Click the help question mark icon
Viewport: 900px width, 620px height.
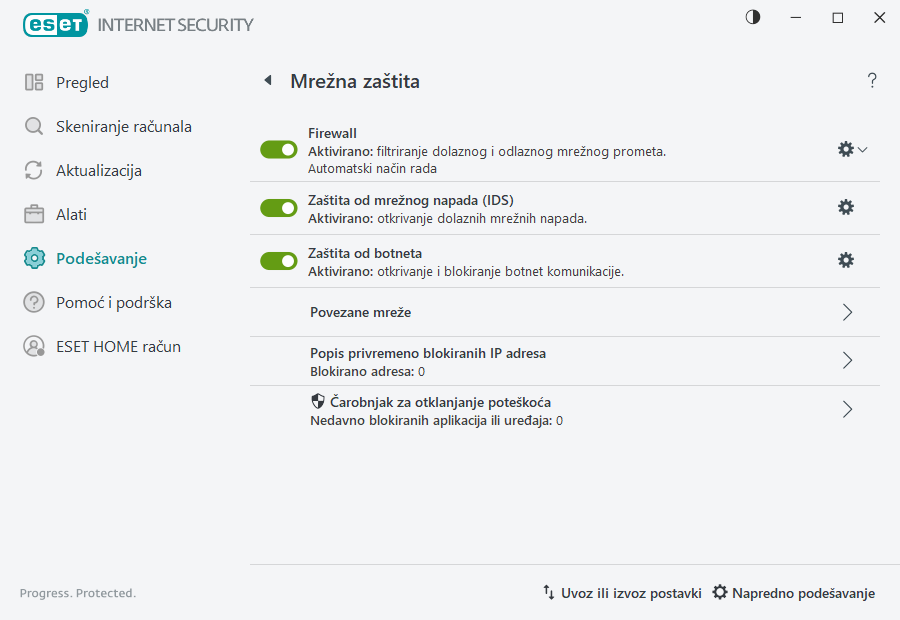coord(871,80)
